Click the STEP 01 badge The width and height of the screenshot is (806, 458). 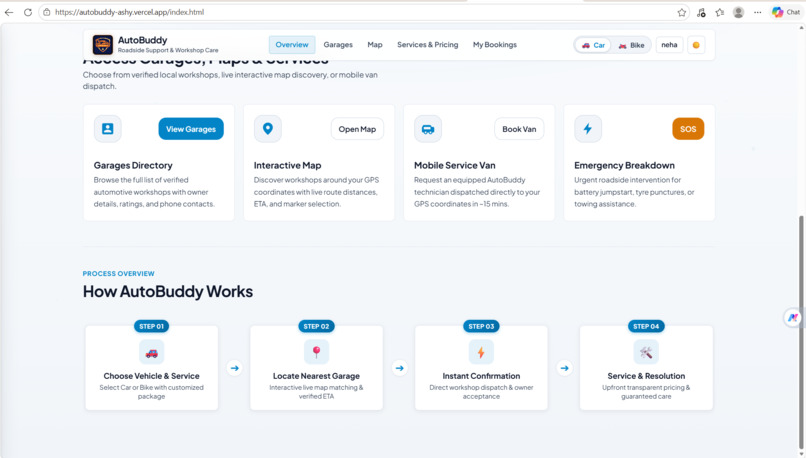coord(152,326)
